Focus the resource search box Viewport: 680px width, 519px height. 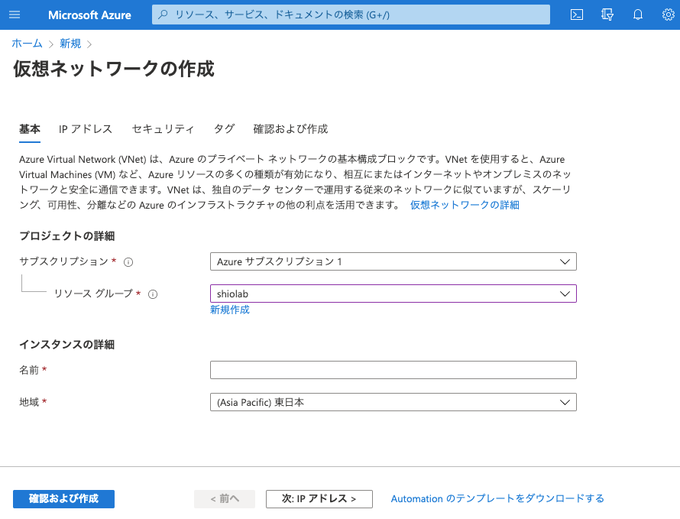coord(351,15)
